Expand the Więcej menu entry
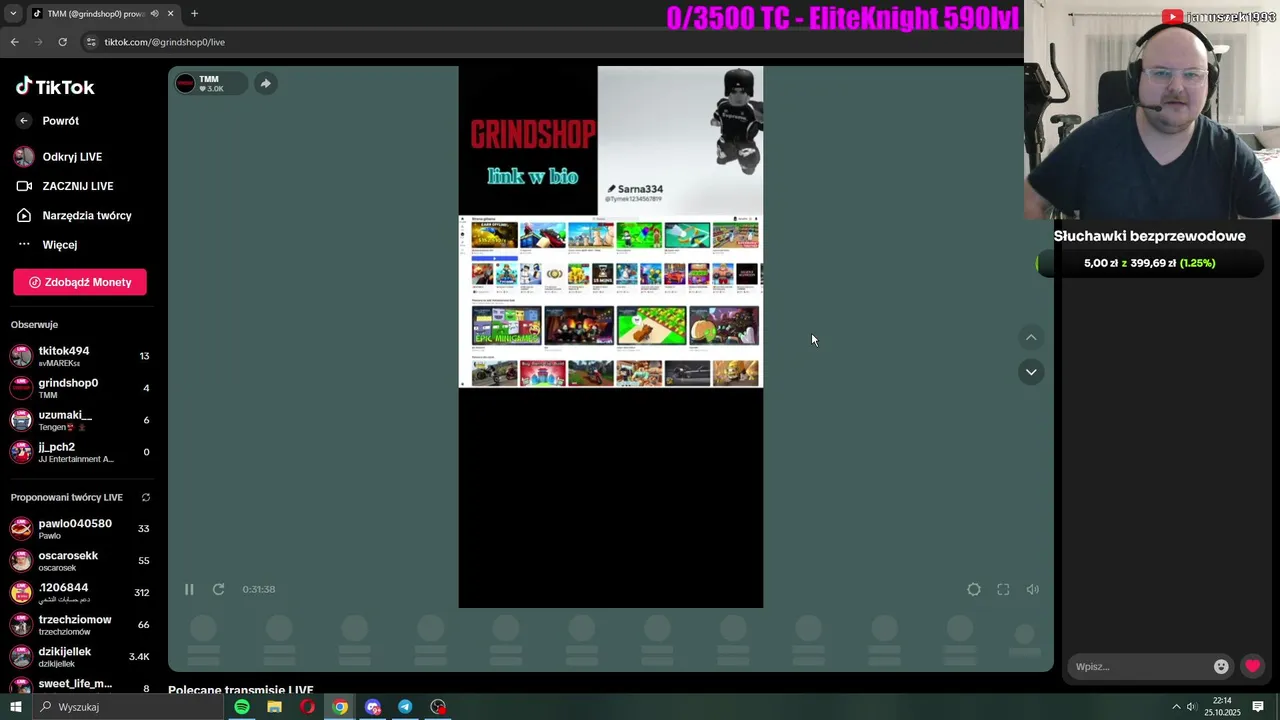1280x720 pixels. pyautogui.click(x=47, y=244)
